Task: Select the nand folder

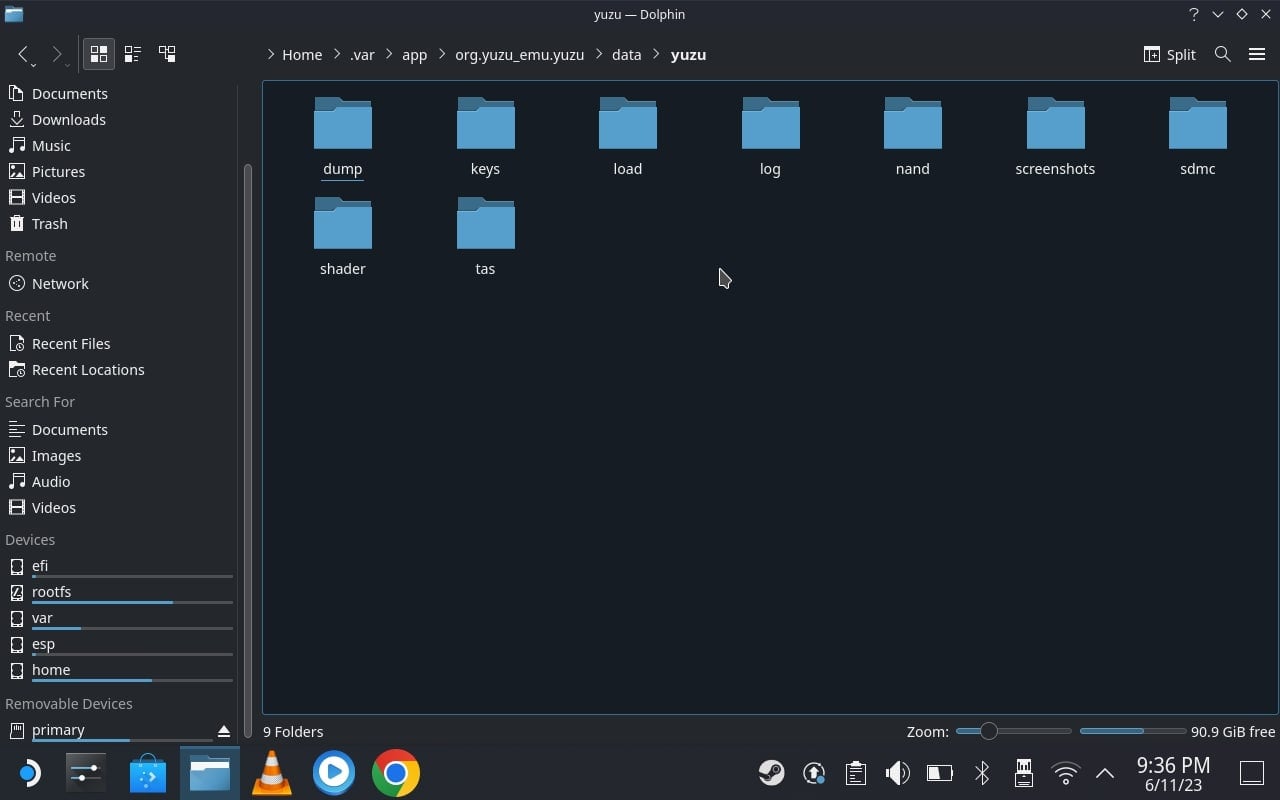Action: (x=912, y=137)
